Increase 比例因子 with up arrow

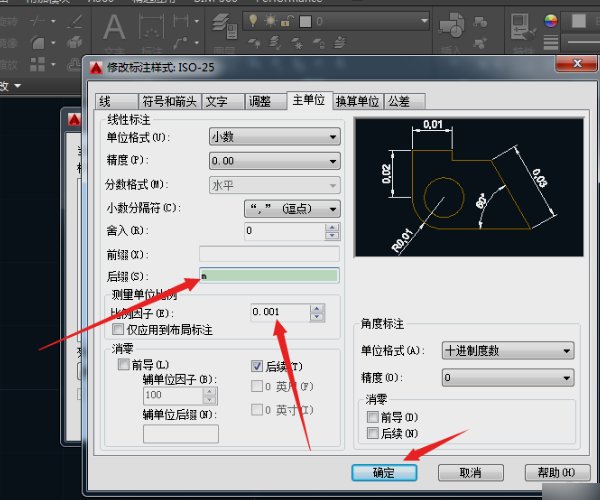317,308
